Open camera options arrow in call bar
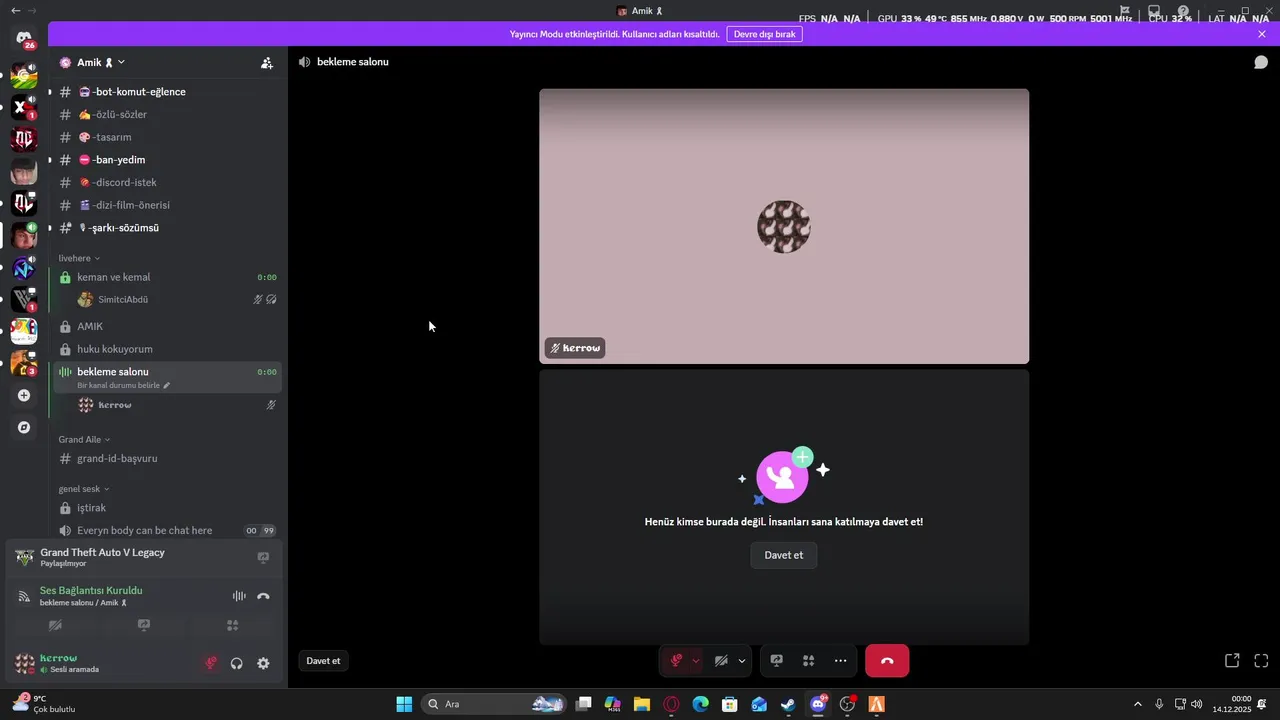The height and width of the screenshot is (720, 1280). (742, 660)
